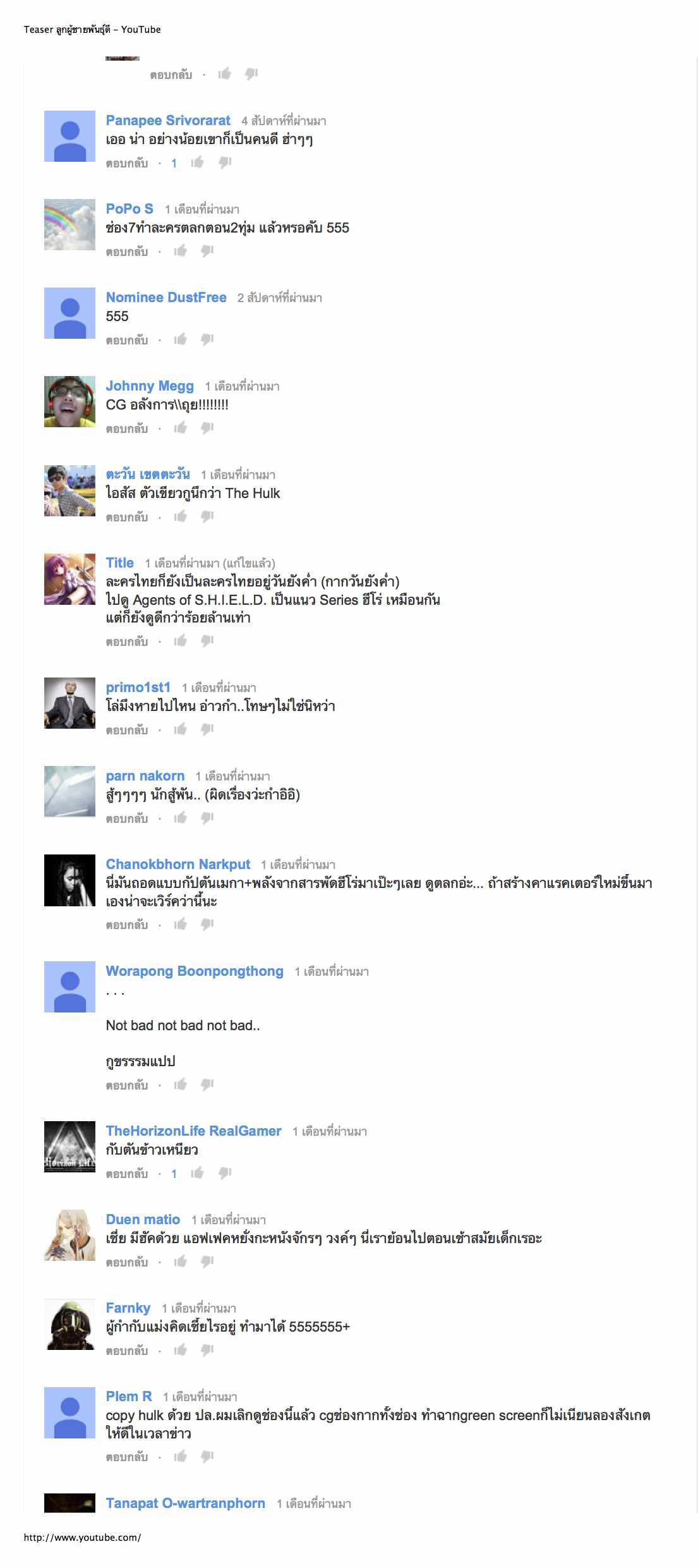
Task: Open Johnny Megg's channel link
Action: click(x=150, y=386)
